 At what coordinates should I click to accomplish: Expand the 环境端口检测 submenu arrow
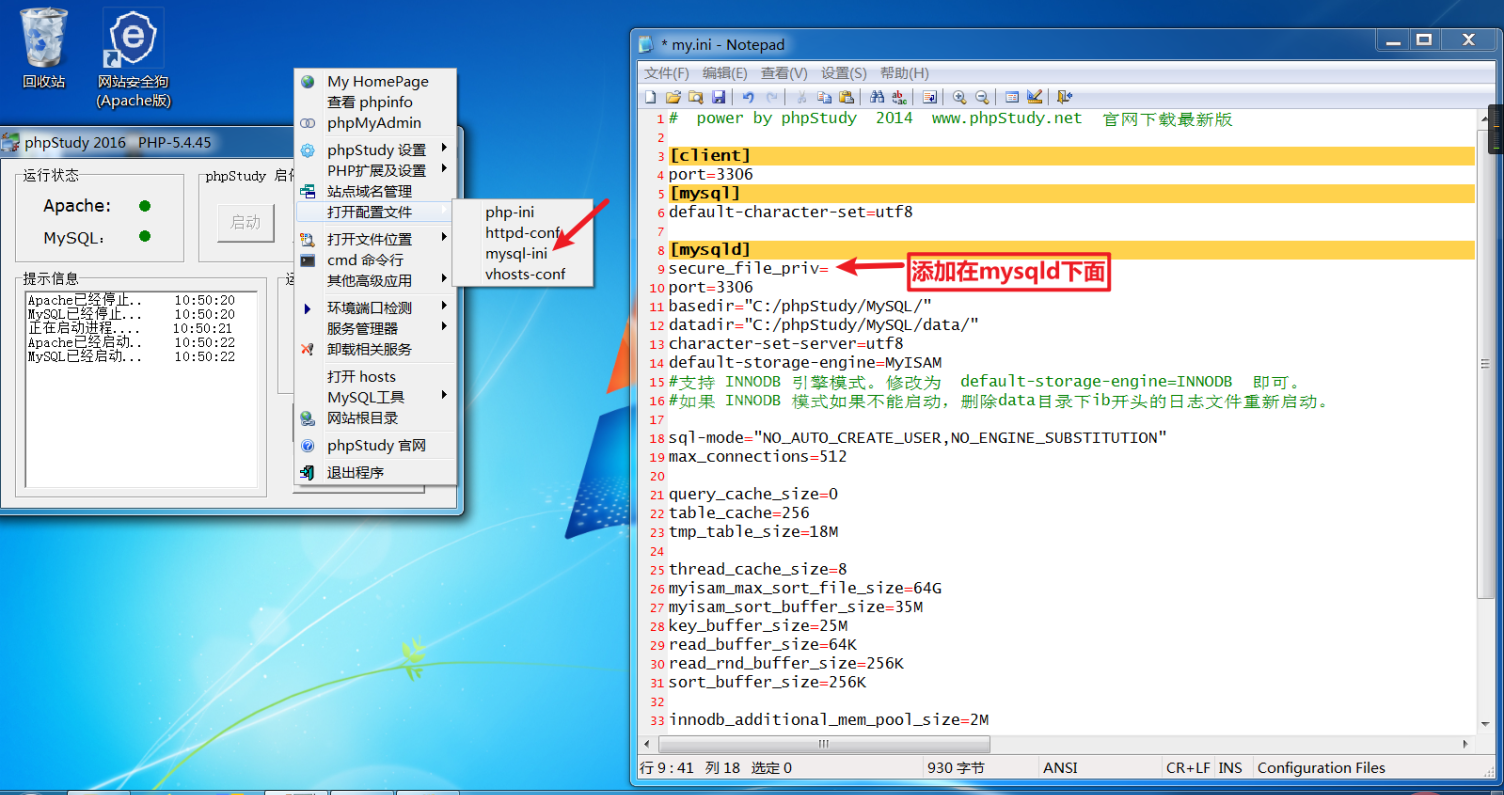tap(444, 307)
